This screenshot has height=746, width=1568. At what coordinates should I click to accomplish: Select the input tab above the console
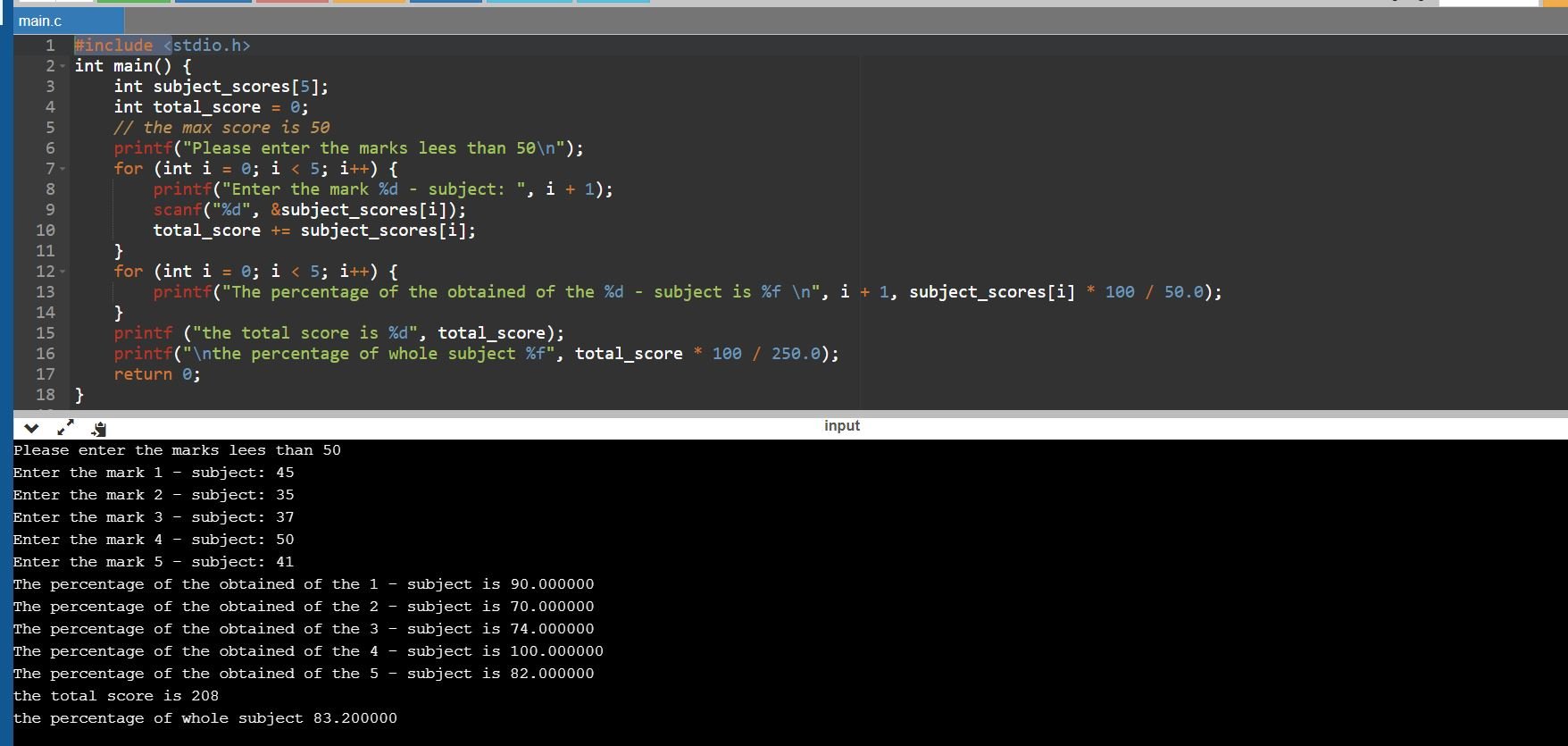(841, 426)
